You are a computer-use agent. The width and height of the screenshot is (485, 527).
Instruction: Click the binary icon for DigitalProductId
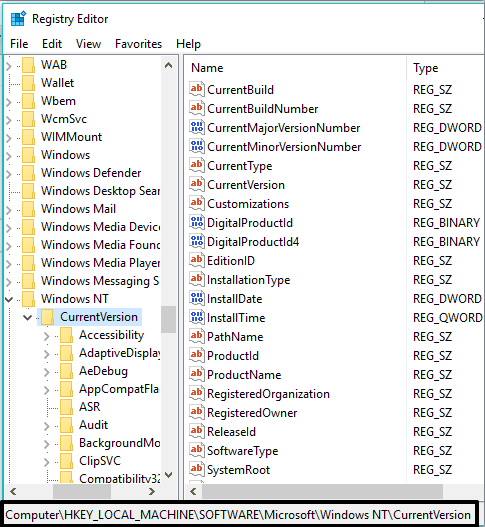tap(197, 222)
